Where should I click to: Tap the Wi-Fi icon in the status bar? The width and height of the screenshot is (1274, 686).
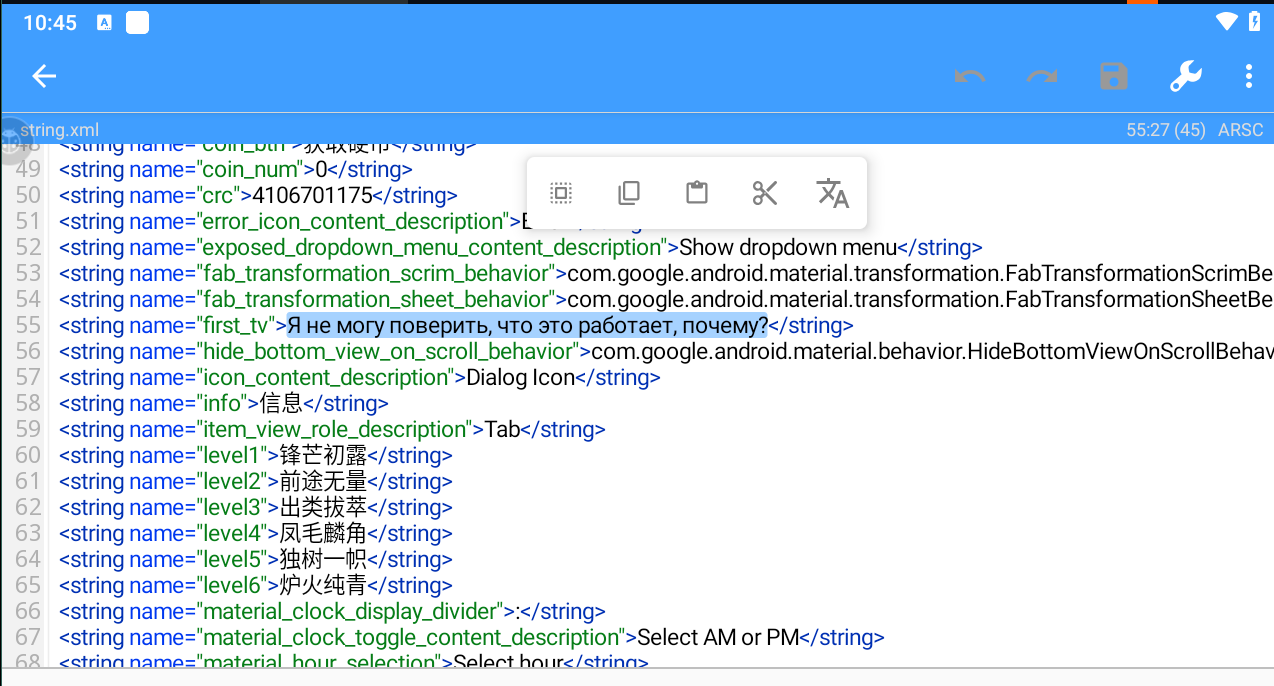pos(1226,21)
